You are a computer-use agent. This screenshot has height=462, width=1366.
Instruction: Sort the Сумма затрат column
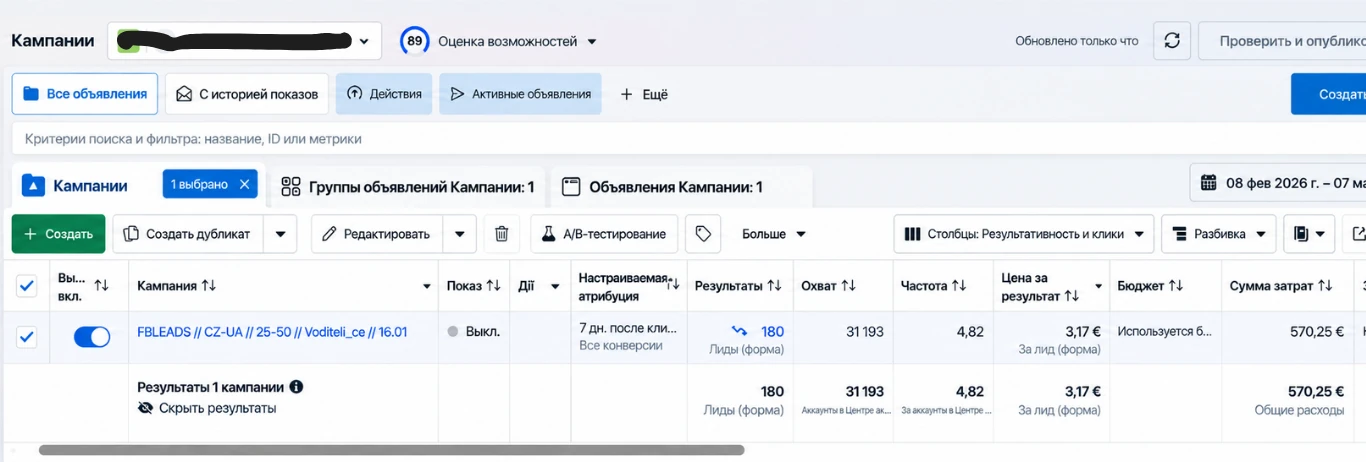(x=1325, y=286)
